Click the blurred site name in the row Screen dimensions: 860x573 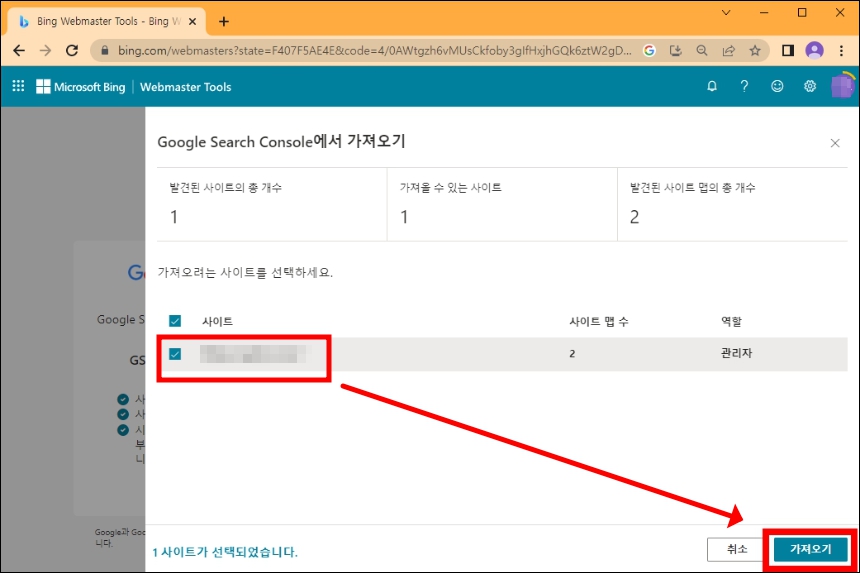(254, 354)
